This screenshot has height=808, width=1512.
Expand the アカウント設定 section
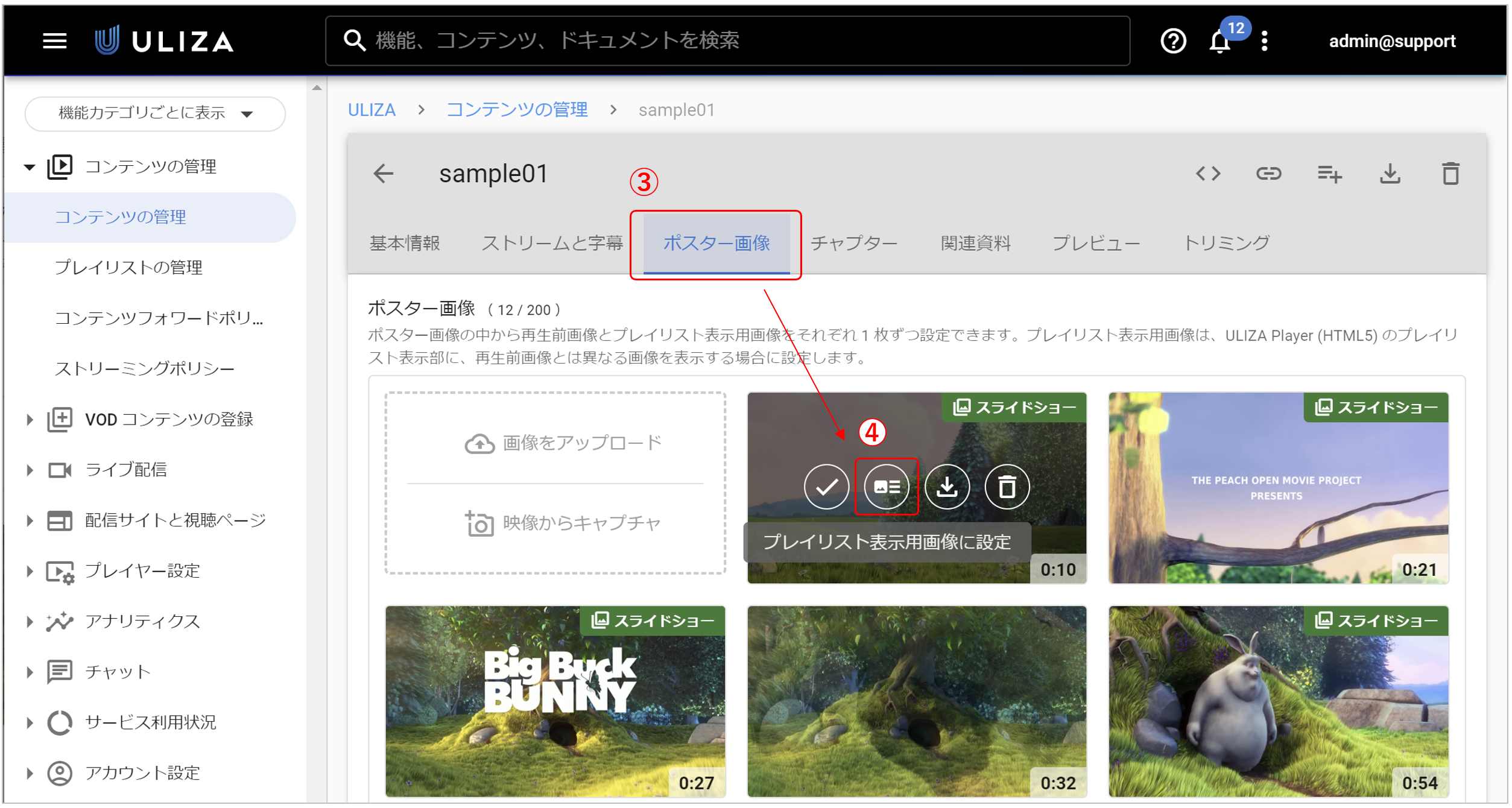click(x=30, y=773)
